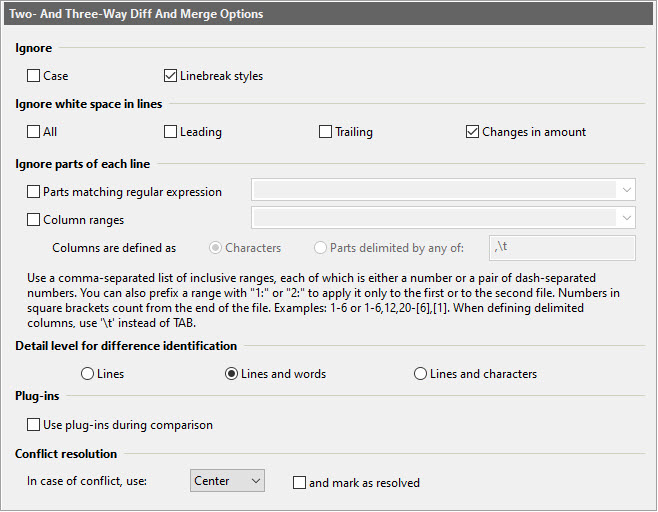Image resolution: width=658 pixels, height=512 pixels.
Task: Expand the Column ranges combo box
Action: click(x=626, y=218)
